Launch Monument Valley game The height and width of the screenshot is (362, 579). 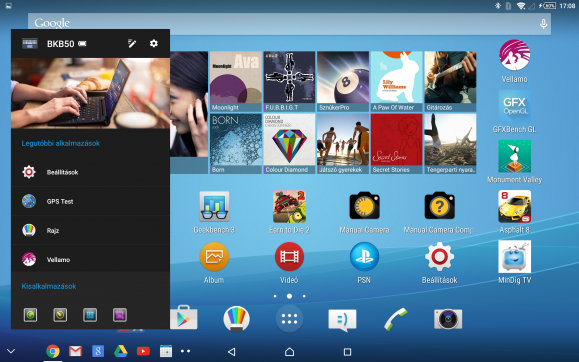click(x=514, y=162)
